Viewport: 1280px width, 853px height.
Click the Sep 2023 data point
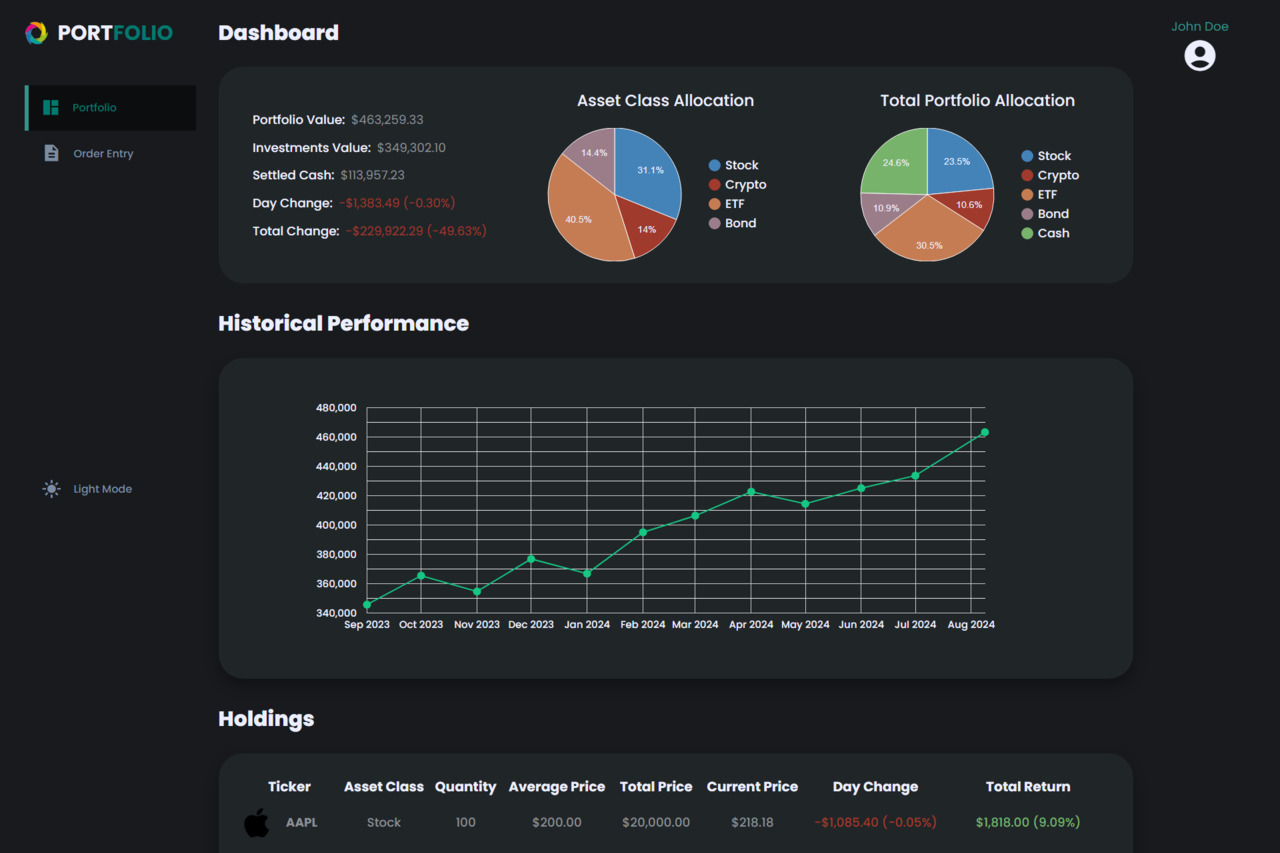click(x=367, y=604)
